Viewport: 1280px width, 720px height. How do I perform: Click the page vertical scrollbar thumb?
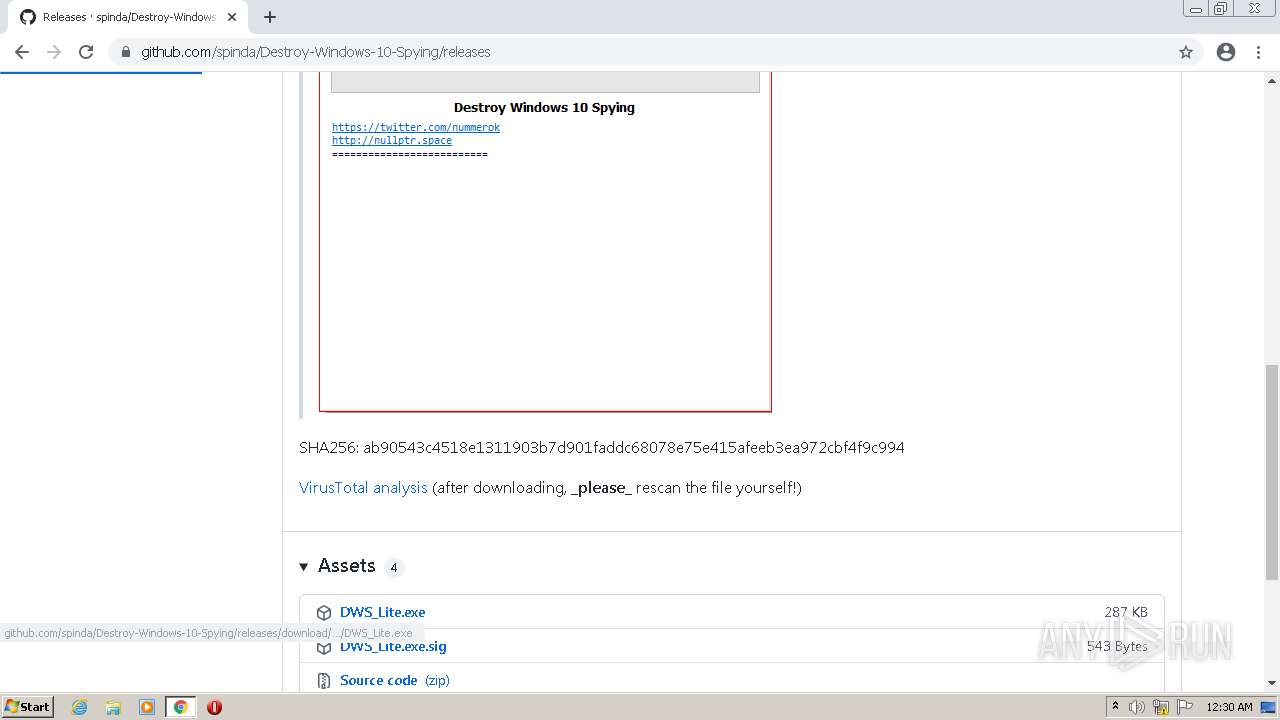coord(1272,472)
